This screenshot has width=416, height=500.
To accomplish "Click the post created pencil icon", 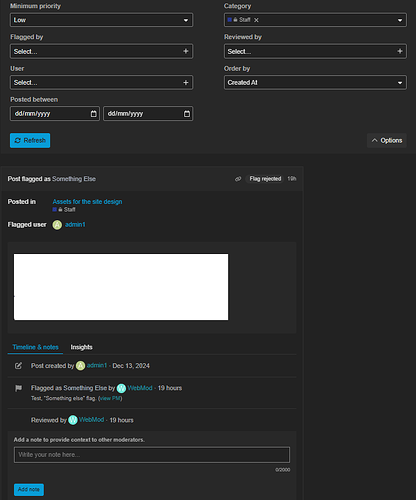I will click(18, 366).
